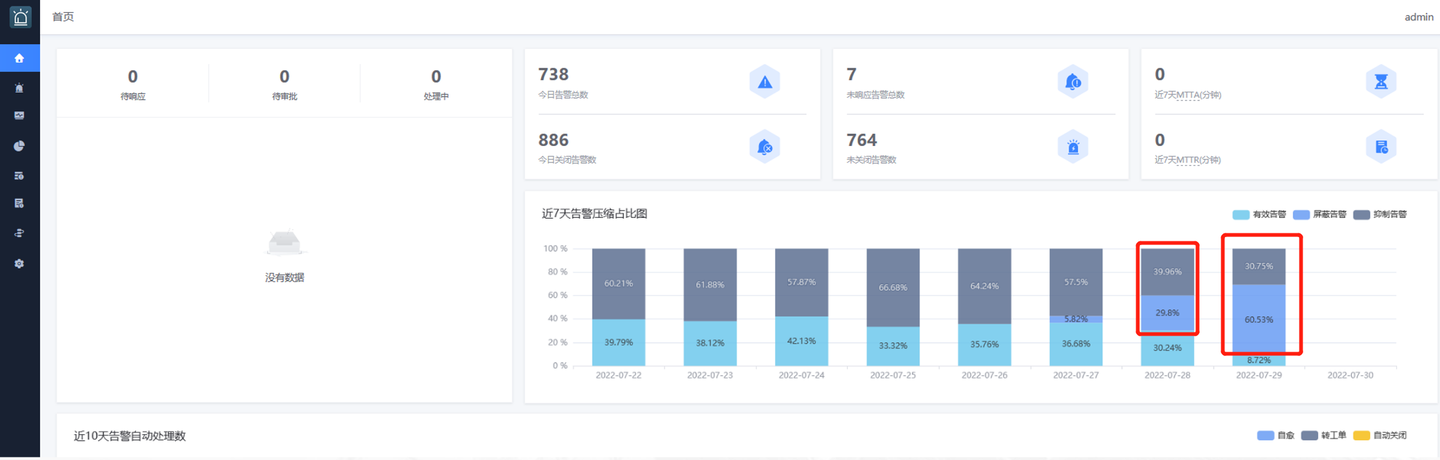Click the 39.79% bar segment on 2022-07-22
The width and height of the screenshot is (1440, 460).
(x=618, y=343)
